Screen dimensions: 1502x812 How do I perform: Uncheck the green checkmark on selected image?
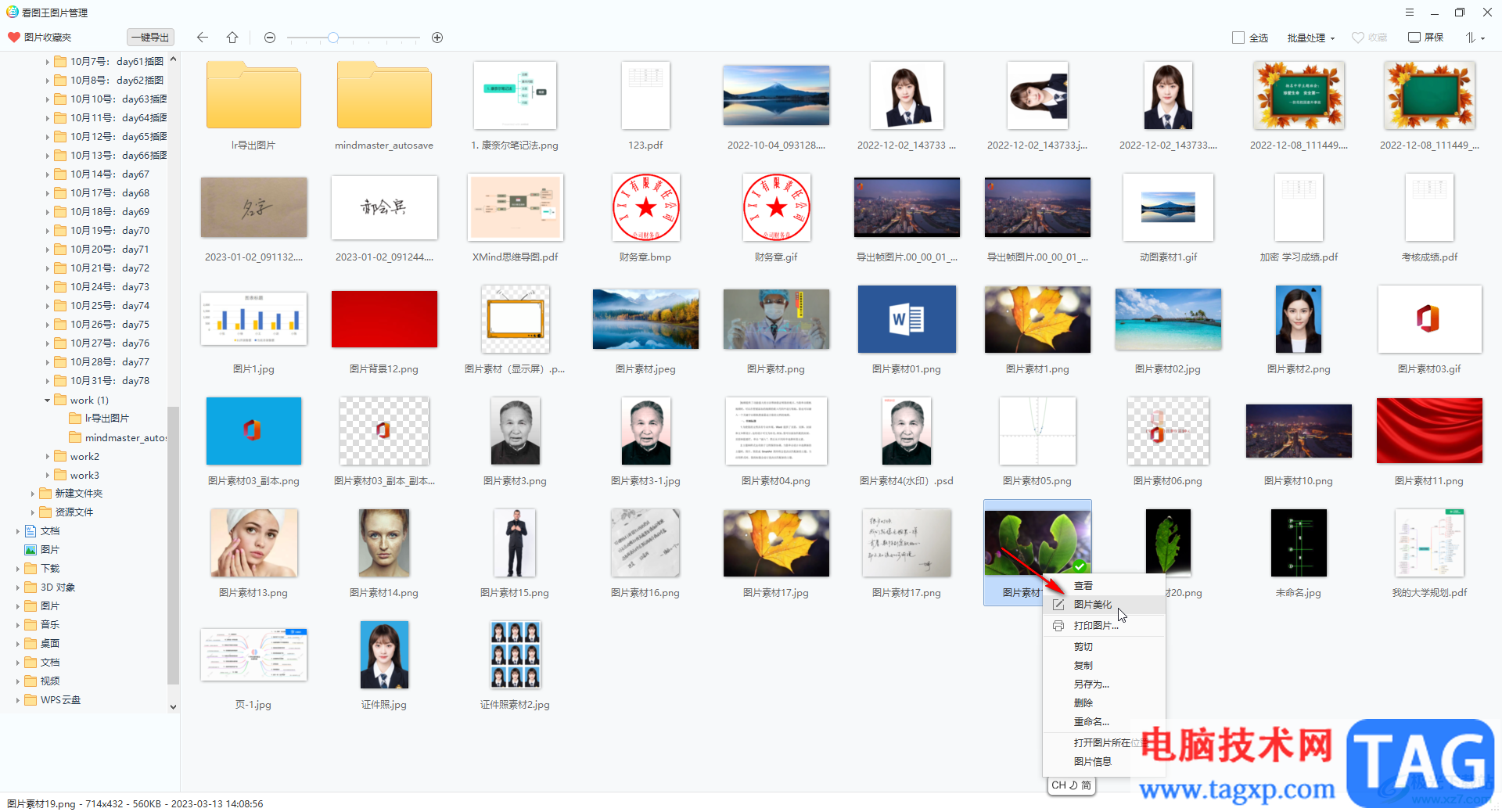pyautogui.click(x=1080, y=566)
